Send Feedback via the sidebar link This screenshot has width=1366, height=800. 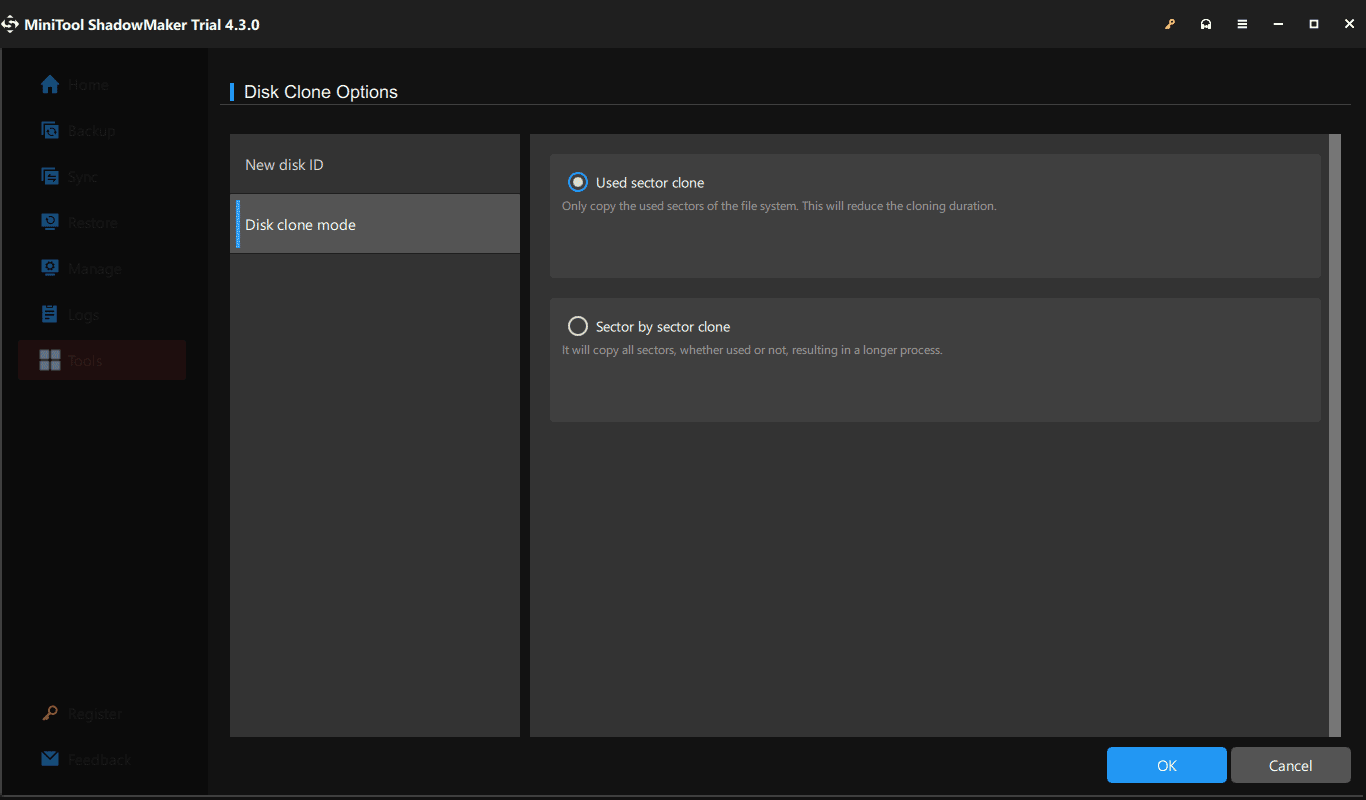tap(85, 759)
